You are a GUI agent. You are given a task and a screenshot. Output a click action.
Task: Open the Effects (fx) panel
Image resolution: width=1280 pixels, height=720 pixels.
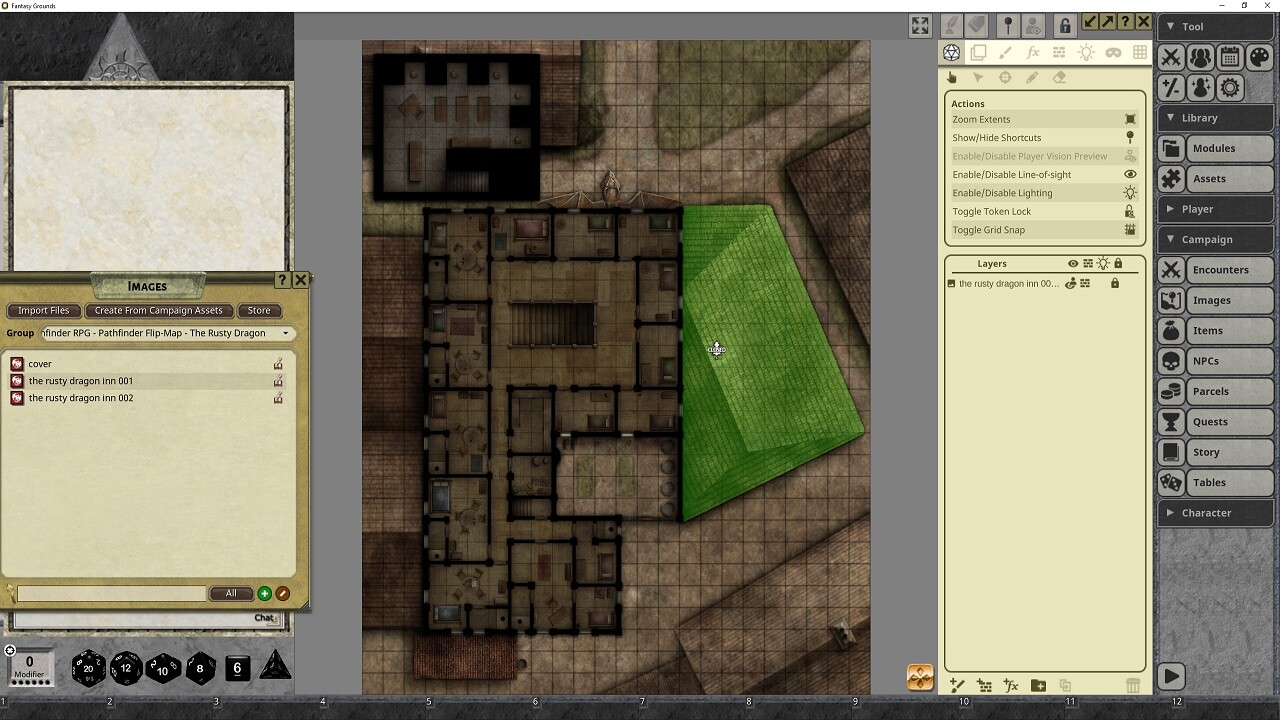[1030, 52]
